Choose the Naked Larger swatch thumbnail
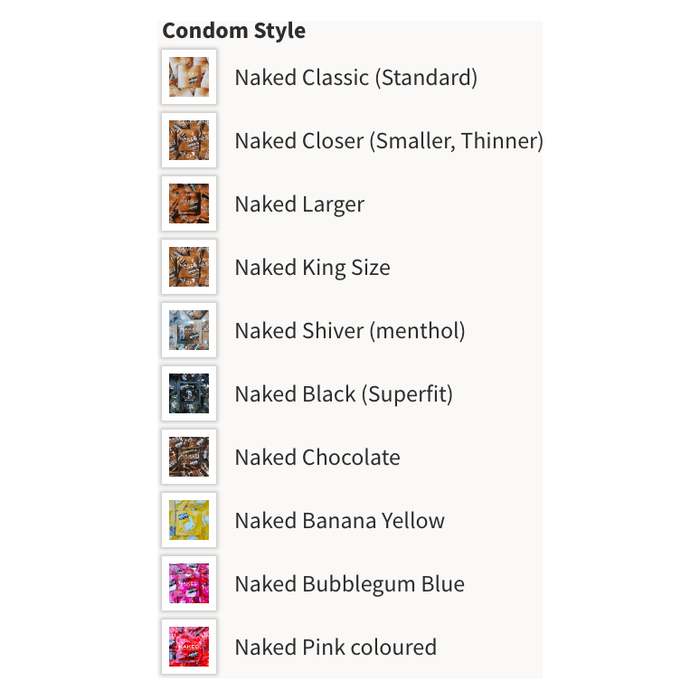 coord(189,204)
